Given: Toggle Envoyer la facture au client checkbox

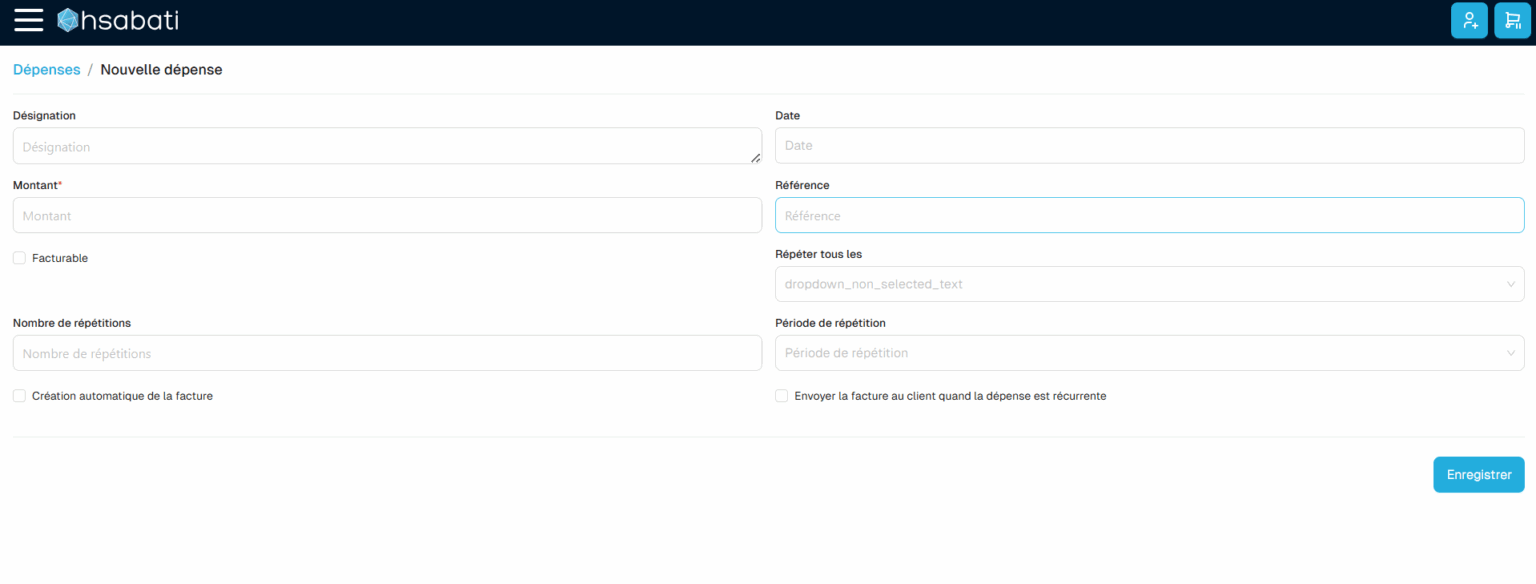Looking at the screenshot, I should pos(782,396).
